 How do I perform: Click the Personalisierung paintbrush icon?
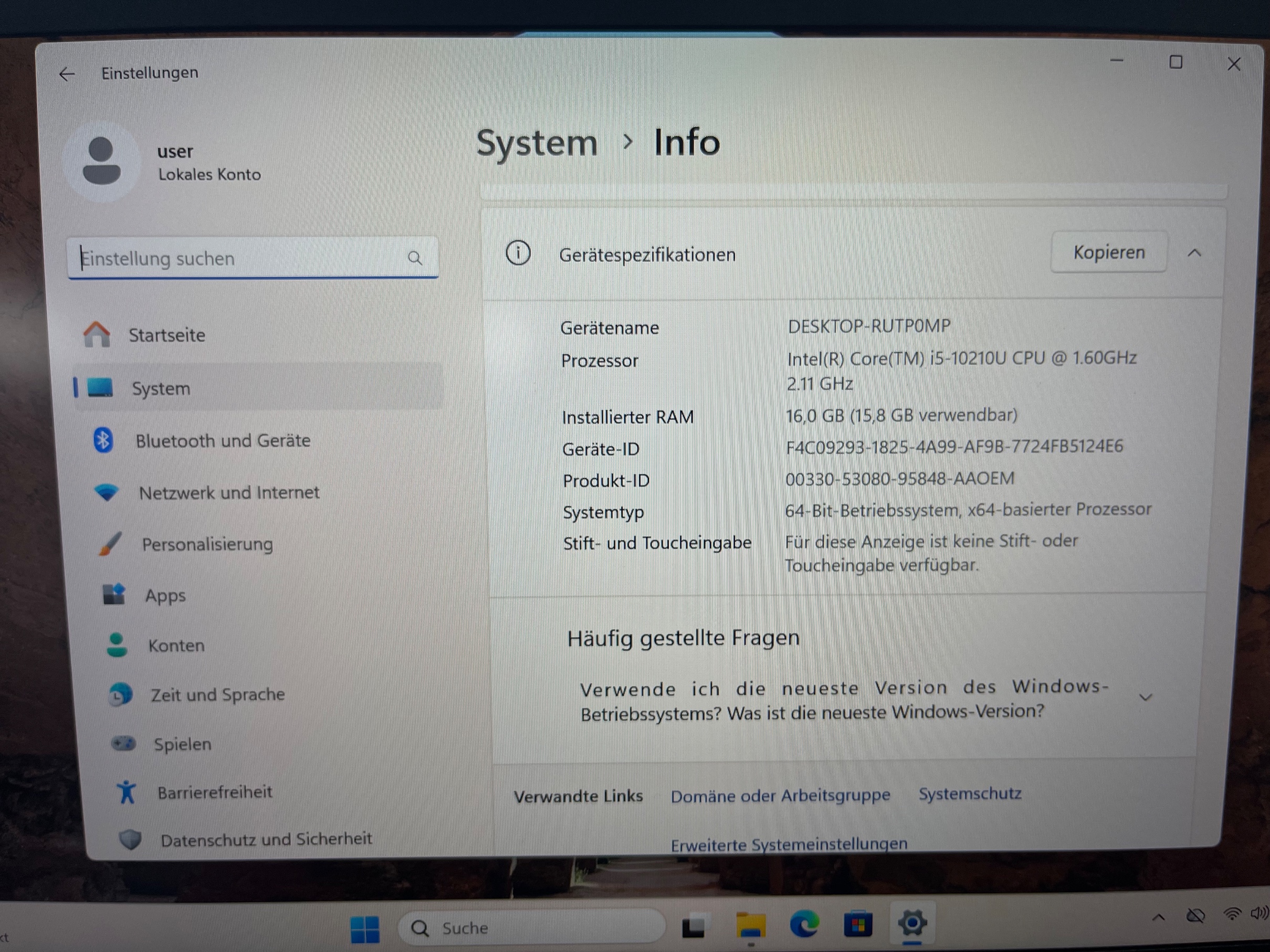(110, 544)
